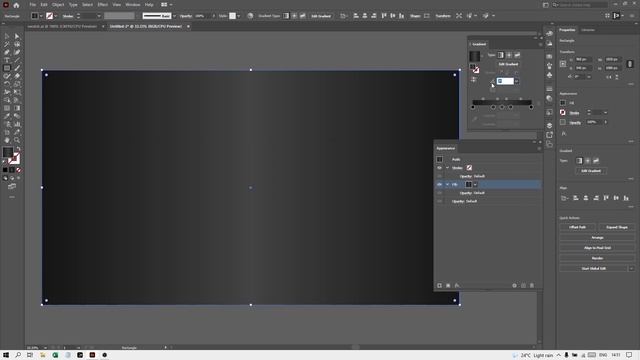Image resolution: width=640 pixels, height=360 pixels.
Task: Open control bar Stroke weight dropdown
Action: click(x=99, y=16)
